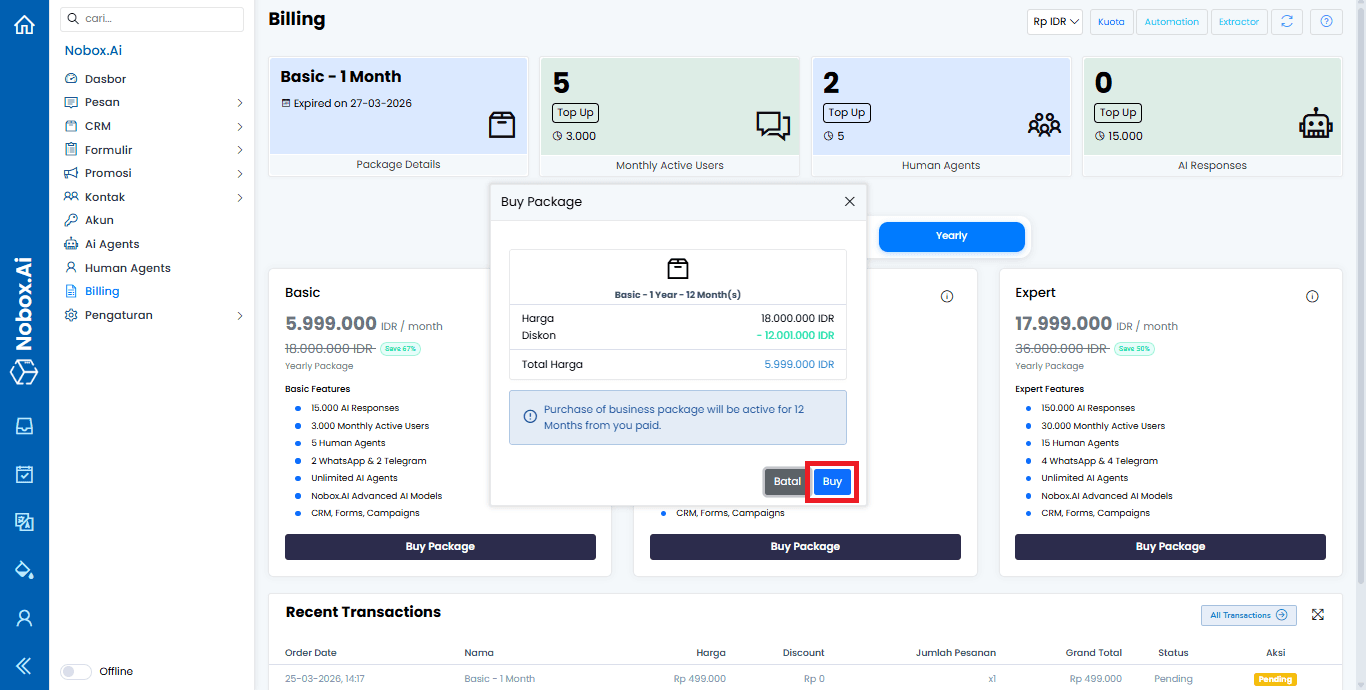The width and height of the screenshot is (1366, 690).
Task: Expand Recent Transactions to fullscreen
Action: (x=1317, y=615)
